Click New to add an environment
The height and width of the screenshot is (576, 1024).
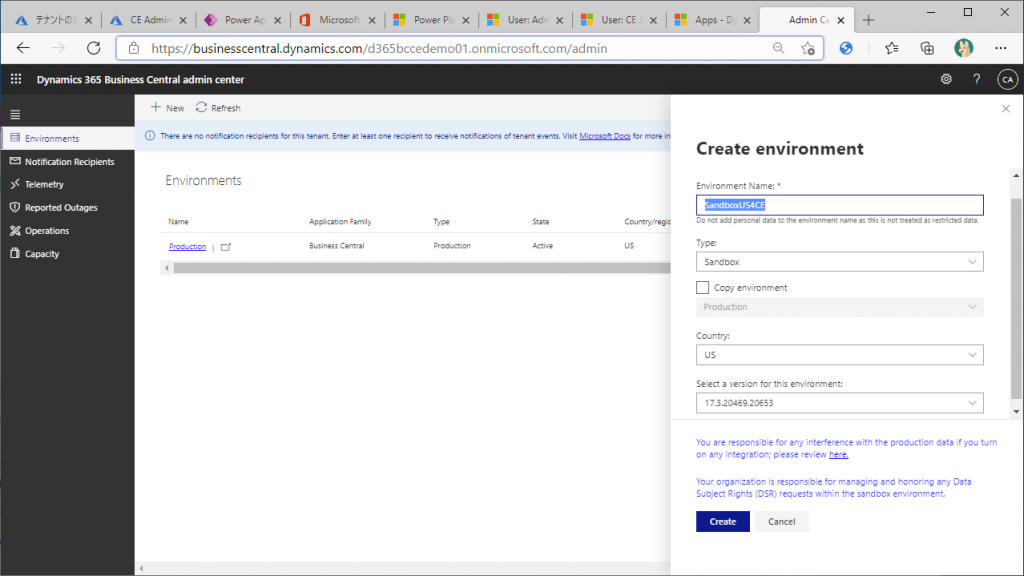tap(167, 108)
